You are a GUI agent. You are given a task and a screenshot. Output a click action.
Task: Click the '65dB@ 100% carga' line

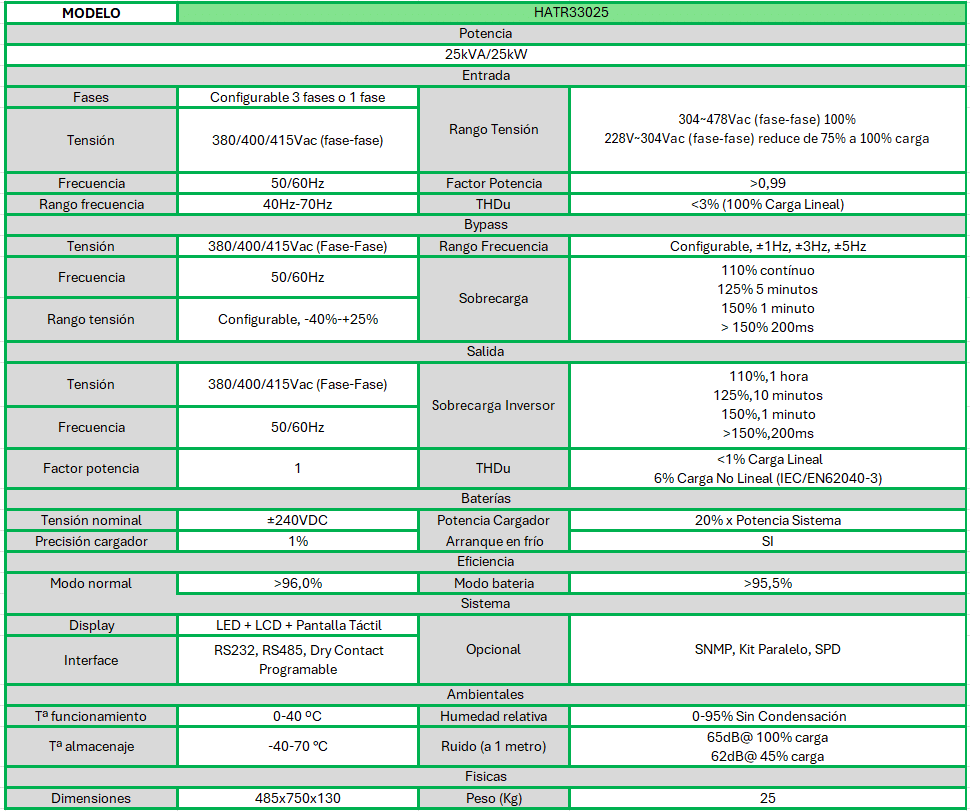click(x=767, y=737)
